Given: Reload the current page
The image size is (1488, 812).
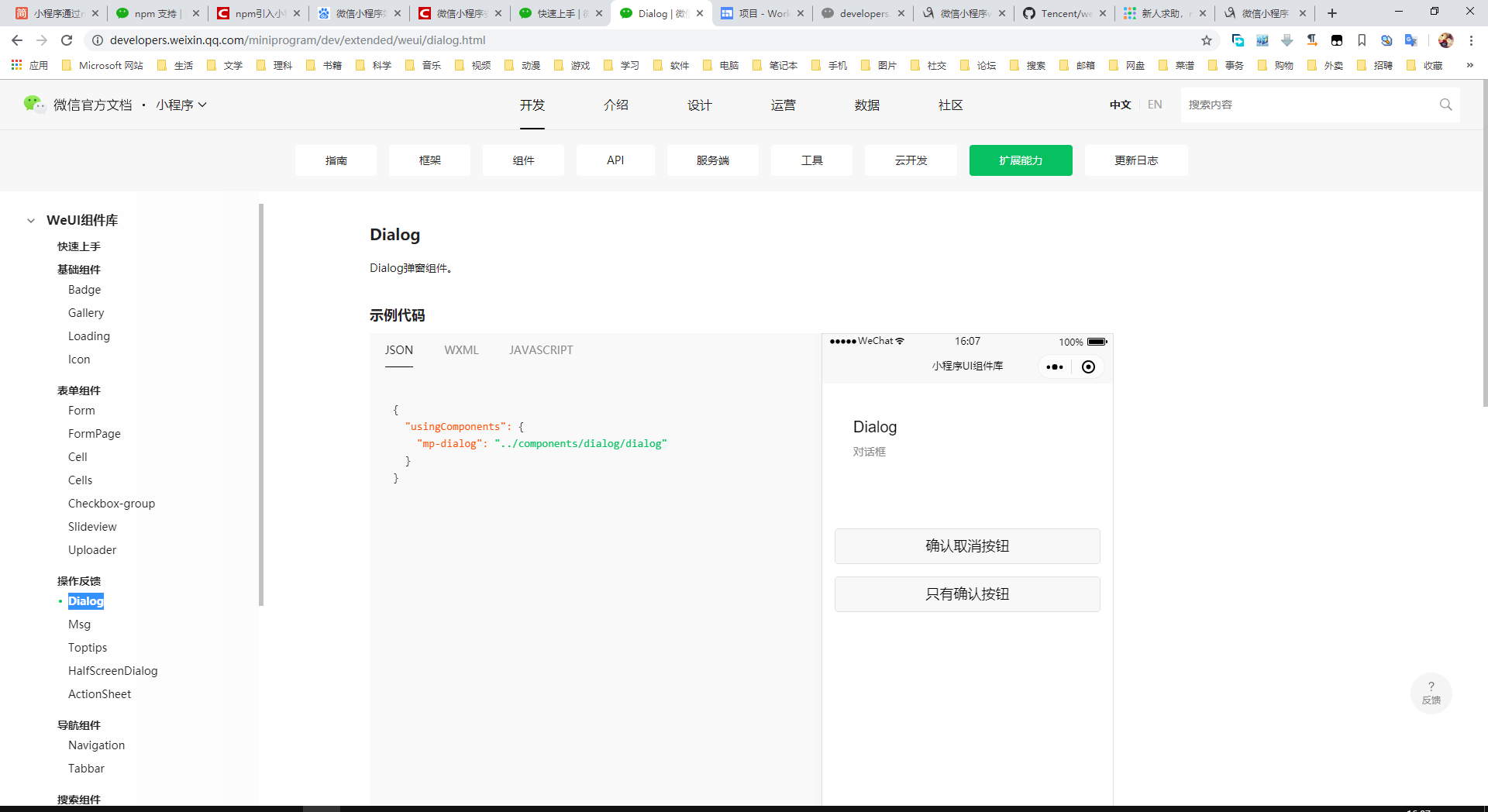Looking at the screenshot, I should pyautogui.click(x=66, y=40).
